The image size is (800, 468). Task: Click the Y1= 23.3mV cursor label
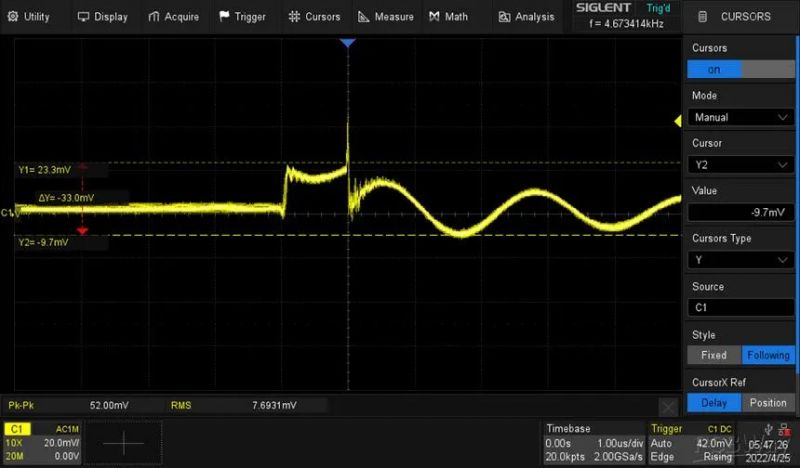pyautogui.click(x=44, y=170)
